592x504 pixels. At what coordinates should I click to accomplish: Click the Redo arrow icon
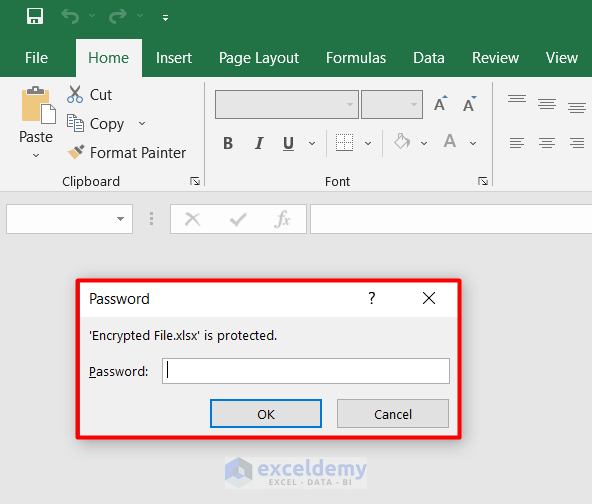click(x=118, y=16)
